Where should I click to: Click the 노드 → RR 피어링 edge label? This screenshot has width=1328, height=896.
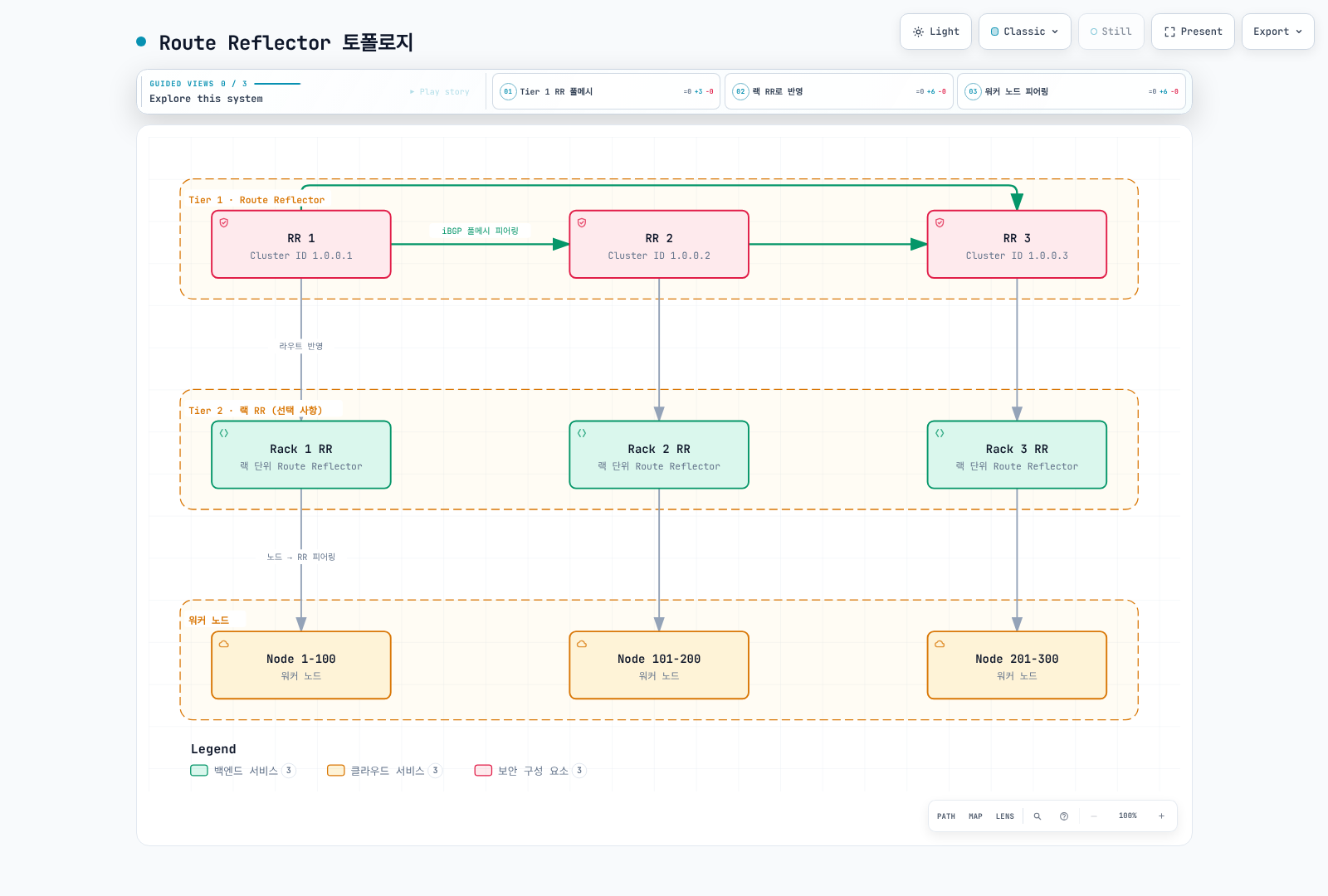point(300,557)
